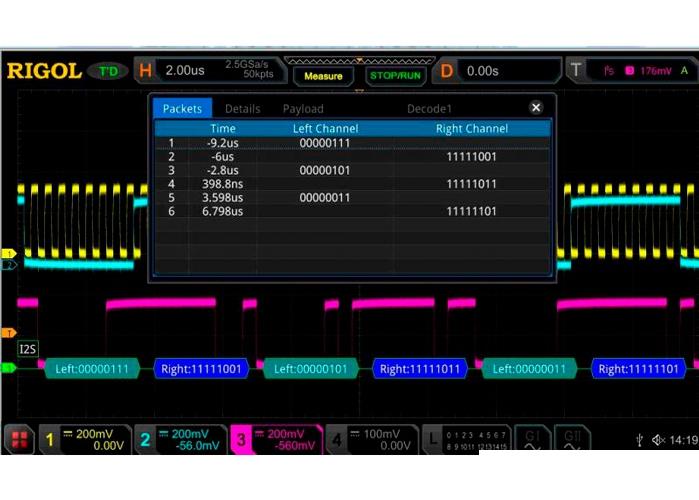Switch to the Payload tab

point(303,109)
